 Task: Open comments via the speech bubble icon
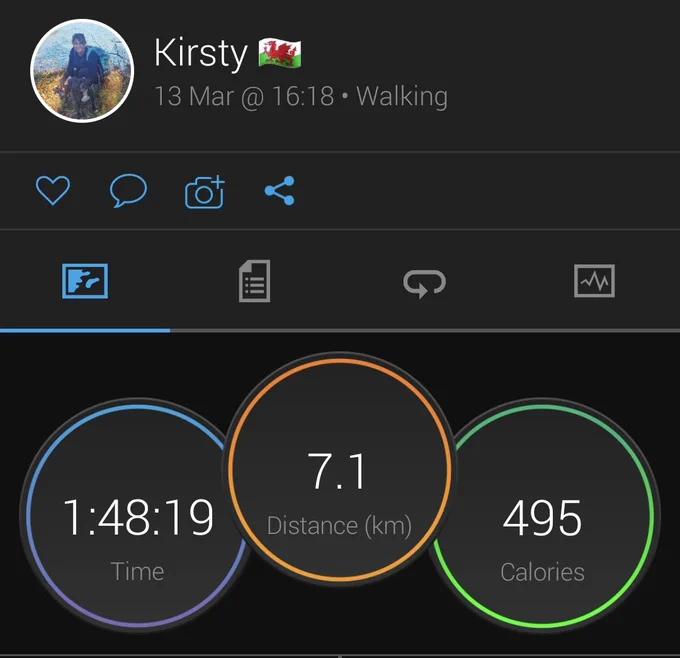(128, 190)
